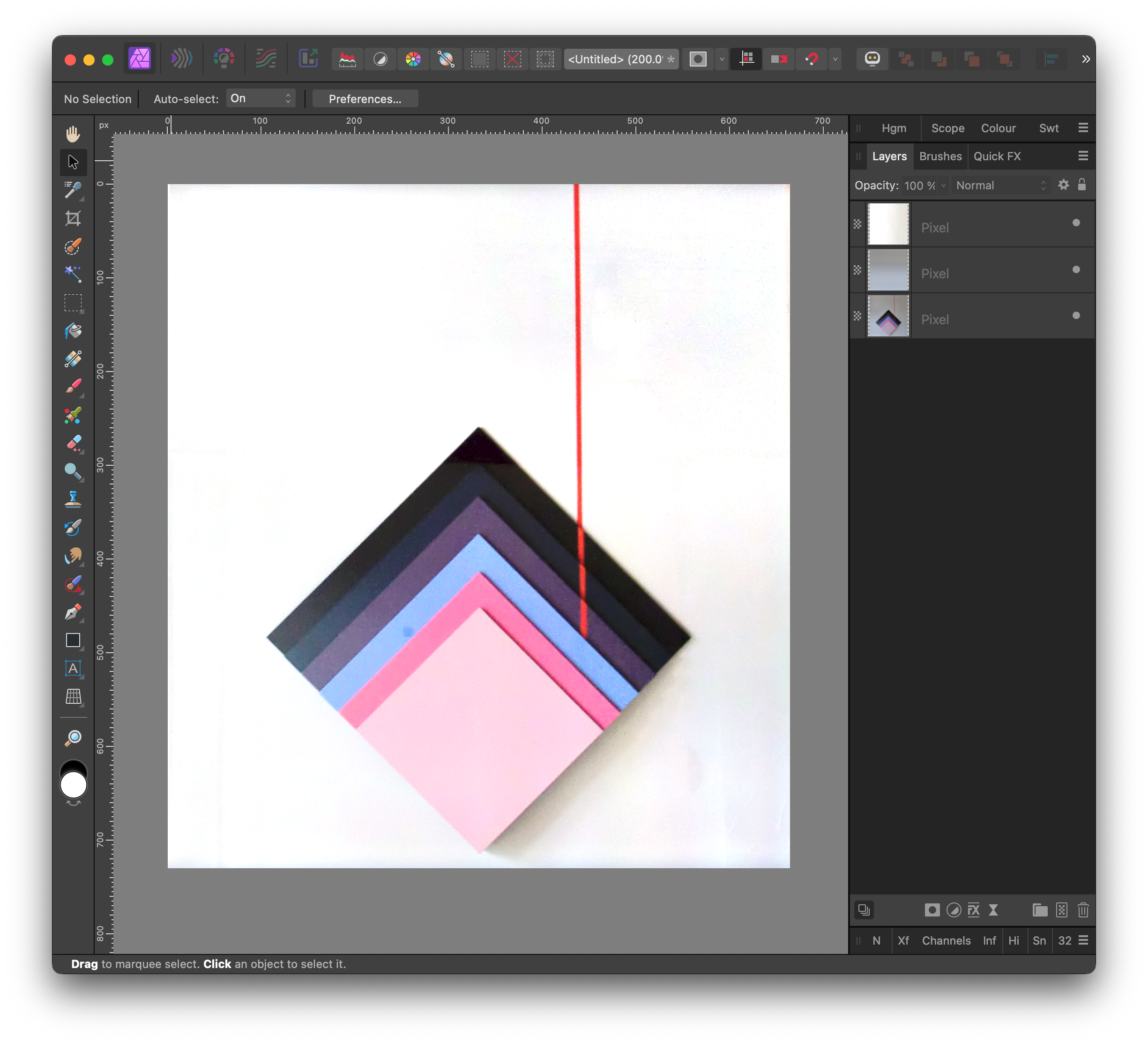Select the Selection Brush tool
The width and height of the screenshot is (1148, 1043).
pyautogui.click(x=73, y=246)
